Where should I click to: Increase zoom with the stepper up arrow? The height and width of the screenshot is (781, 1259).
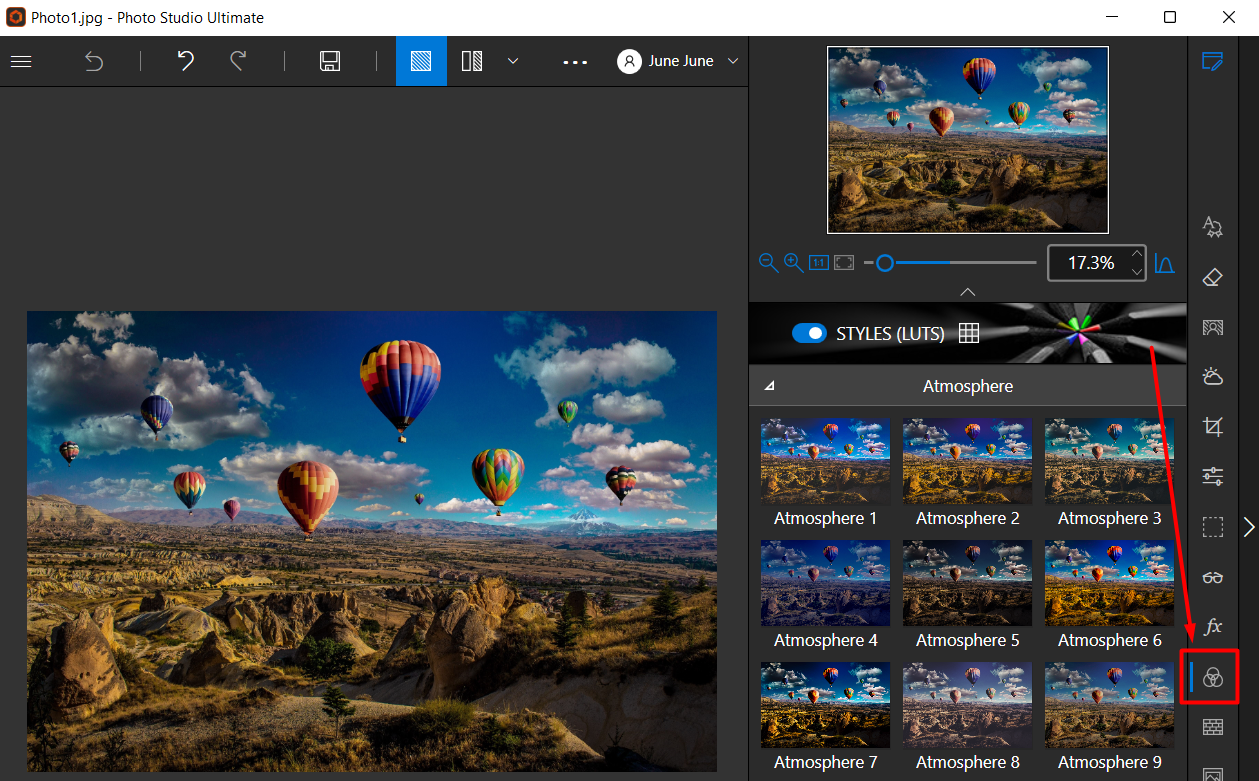pos(1136,255)
